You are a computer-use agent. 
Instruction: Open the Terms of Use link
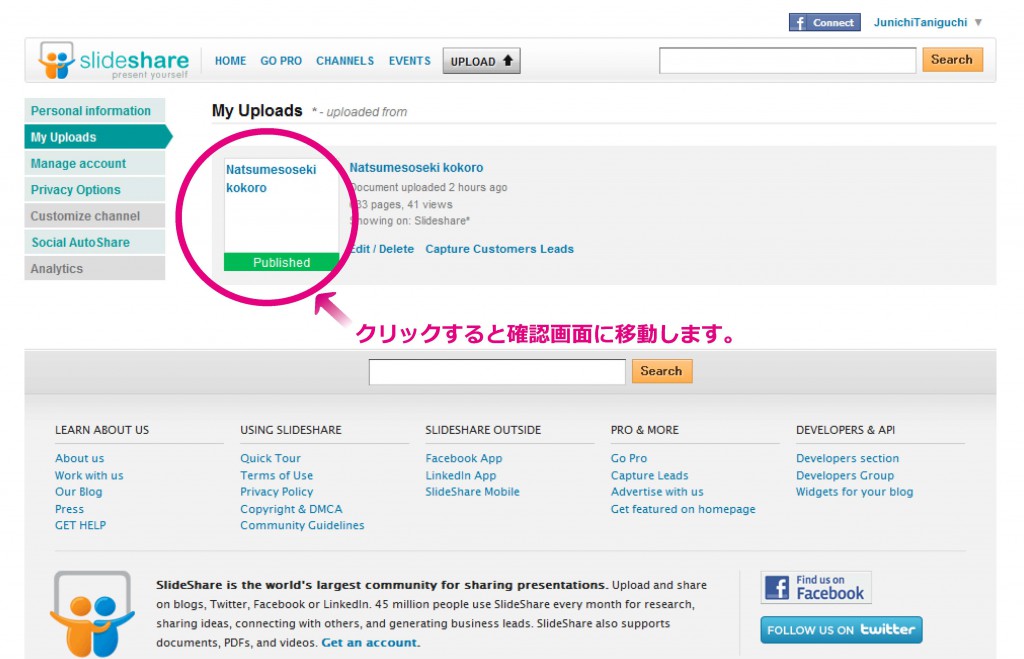[x=276, y=475]
